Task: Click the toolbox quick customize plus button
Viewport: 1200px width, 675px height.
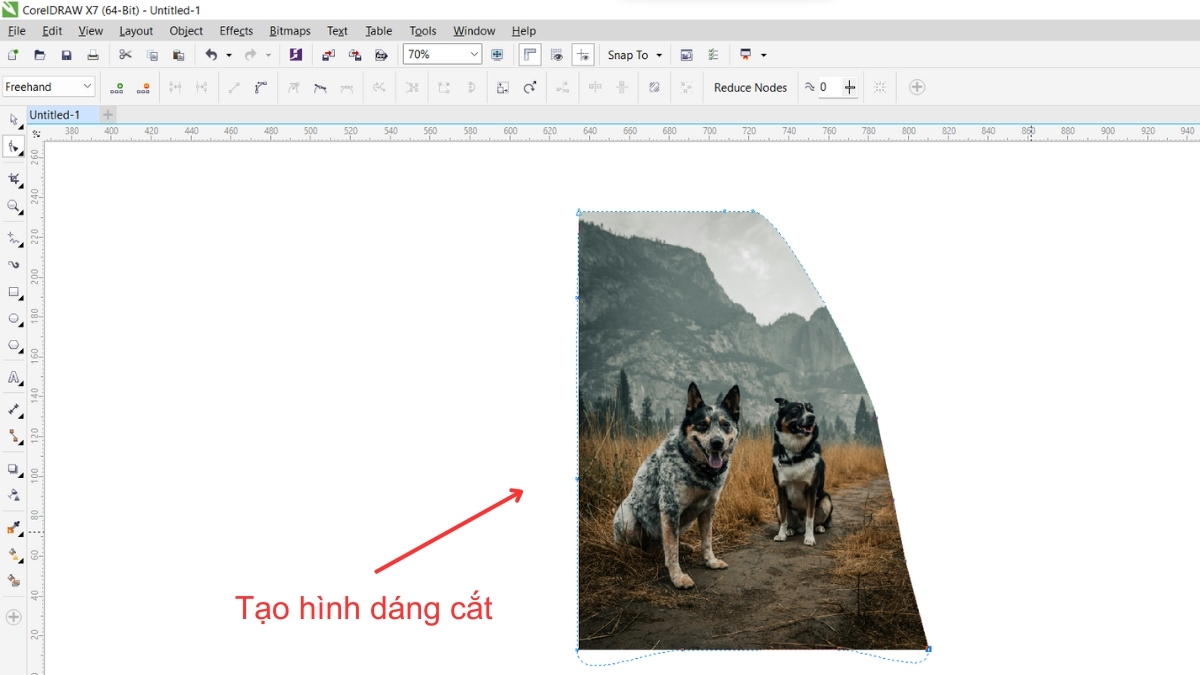Action: [14, 617]
